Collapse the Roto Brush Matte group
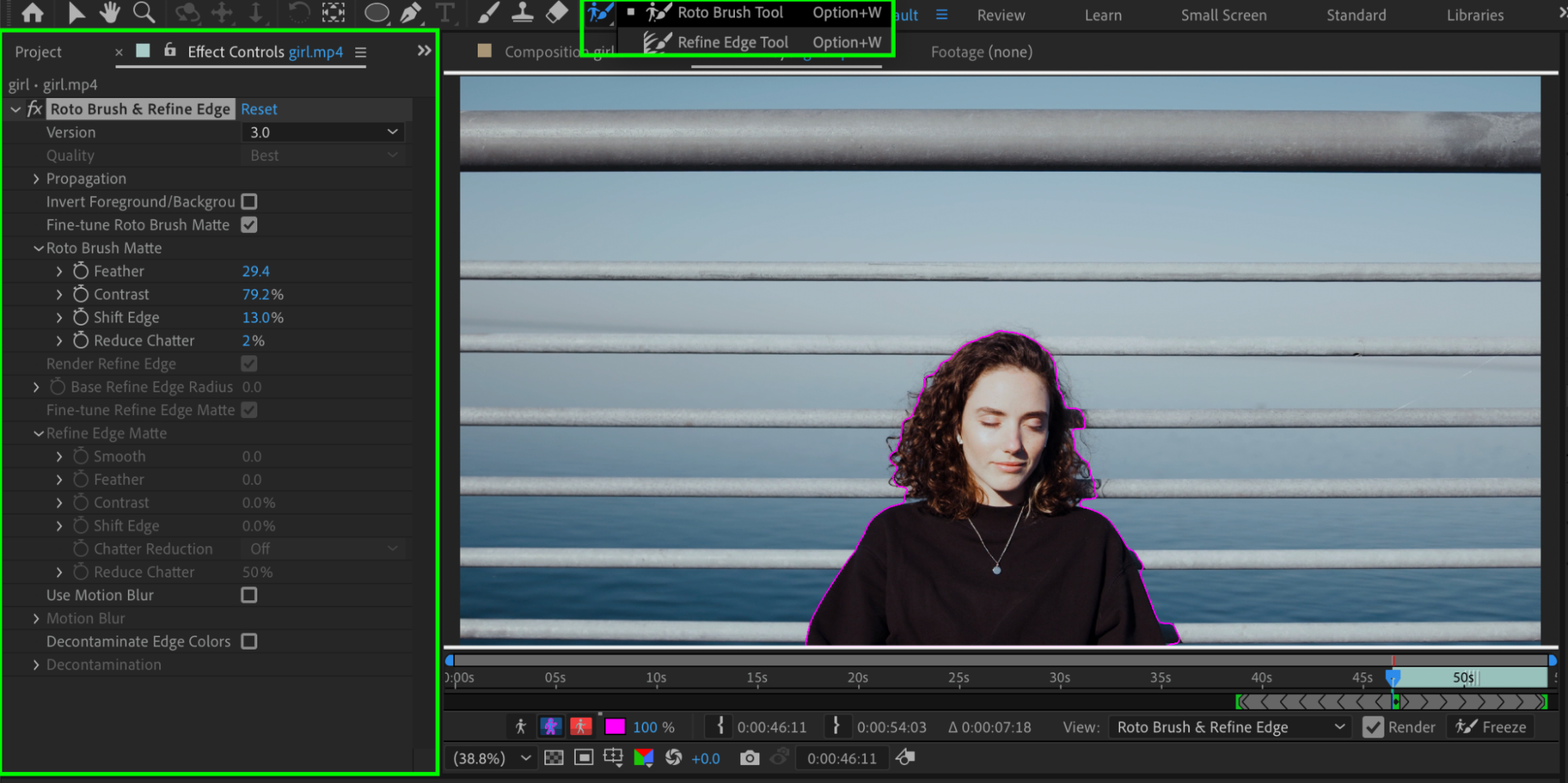 38,248
